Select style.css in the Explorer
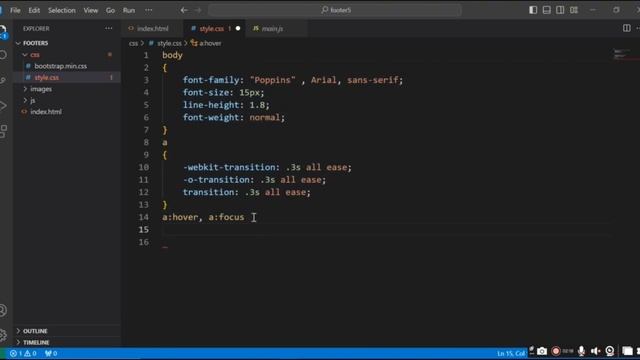 click(47, 78)
